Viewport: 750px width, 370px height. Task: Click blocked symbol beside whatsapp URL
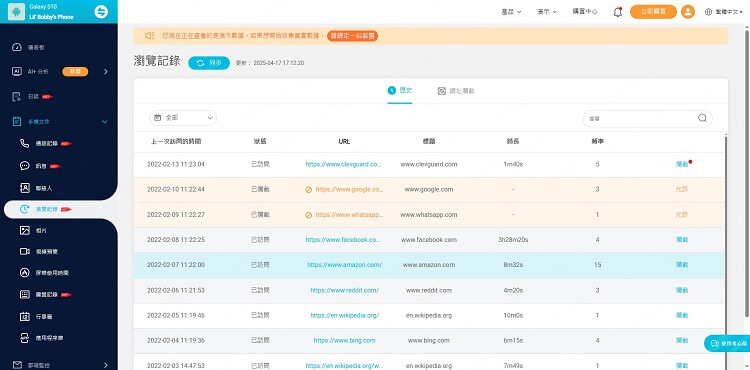point(309,215)
